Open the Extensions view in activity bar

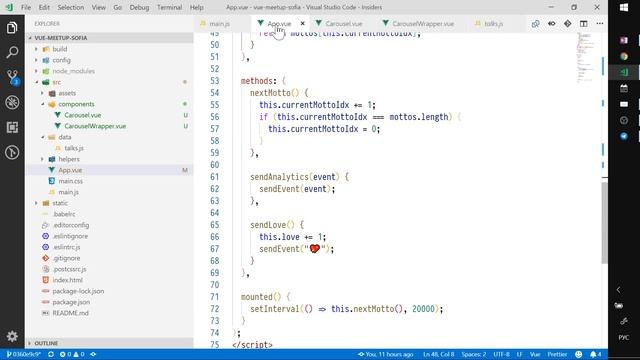[12, 127]
